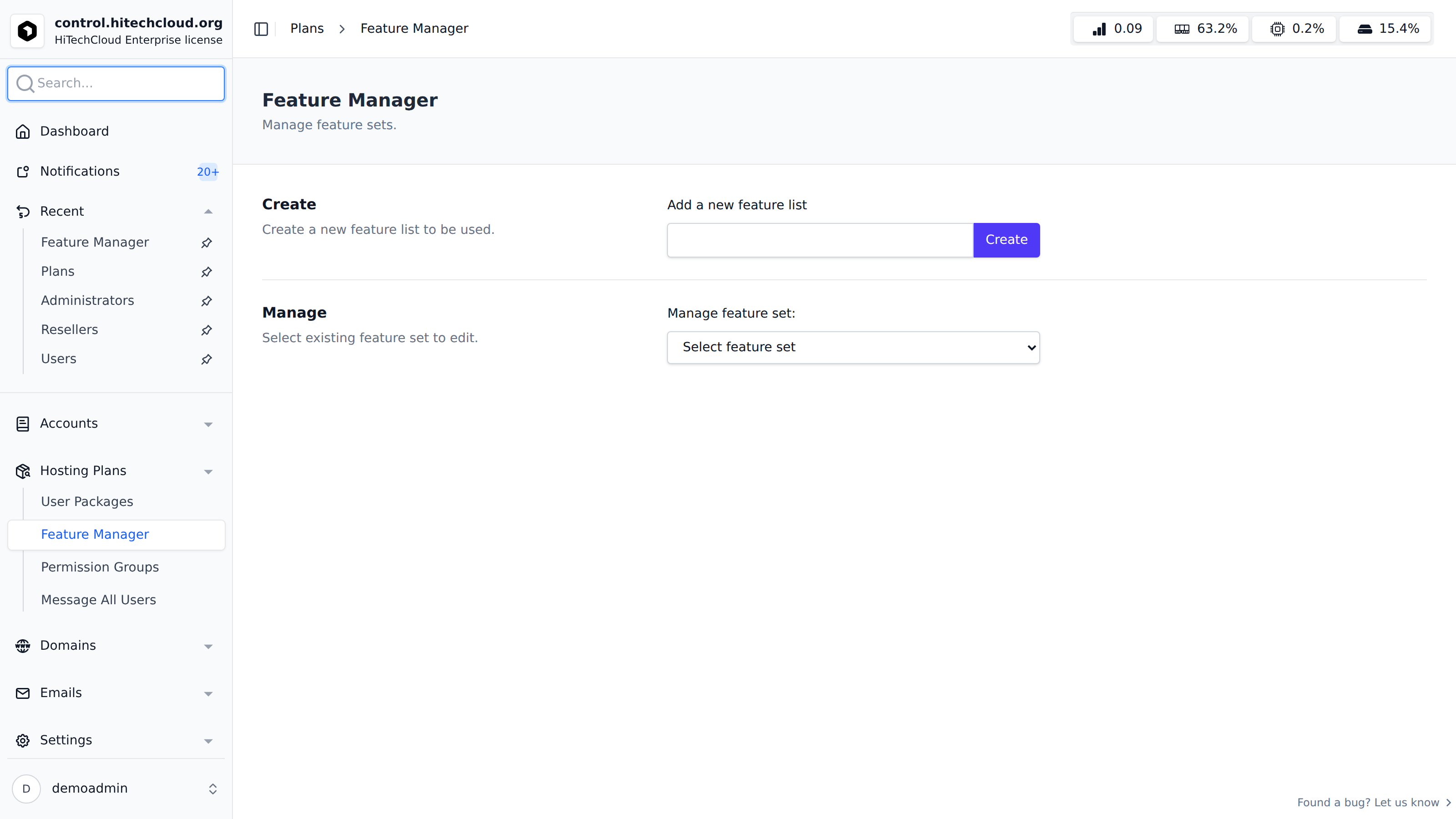The width and height of the screenshot is (1456, 819).
Task: Expand the Emails section arrow
Action: pyautogui.click(x=208, y=694)
